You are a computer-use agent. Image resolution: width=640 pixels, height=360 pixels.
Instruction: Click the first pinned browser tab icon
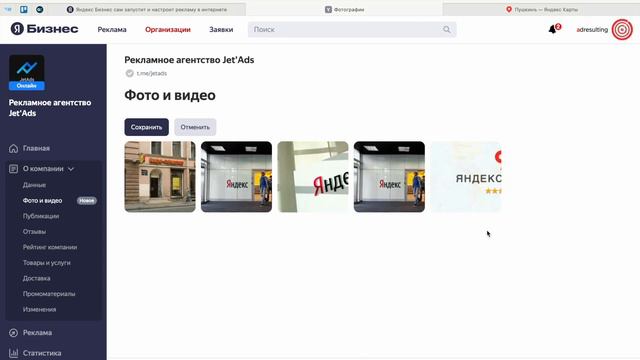coord(8,9)
